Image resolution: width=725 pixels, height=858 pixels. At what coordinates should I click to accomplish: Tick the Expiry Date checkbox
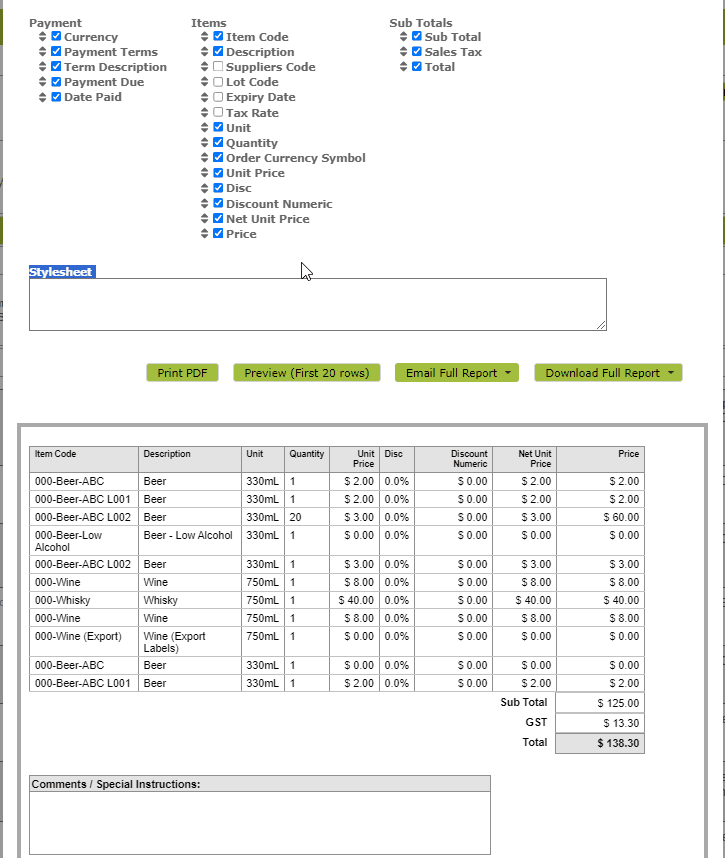218,96
